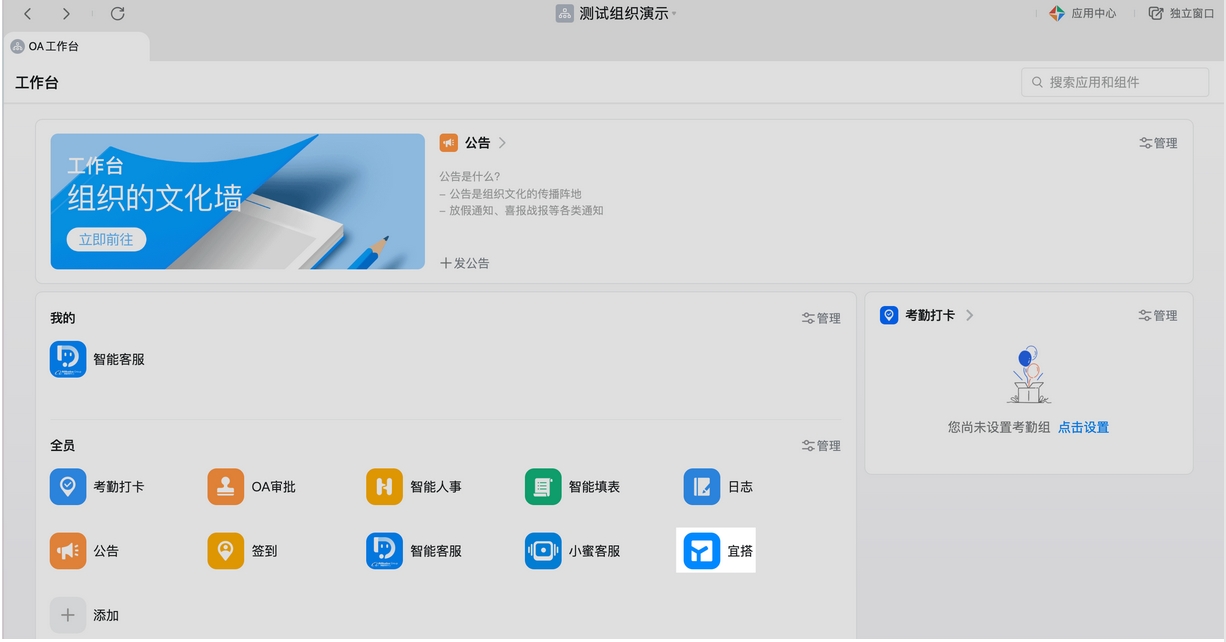Click the 智能人事 app label
The image size is (1226, 642).
tap(436, 487)
